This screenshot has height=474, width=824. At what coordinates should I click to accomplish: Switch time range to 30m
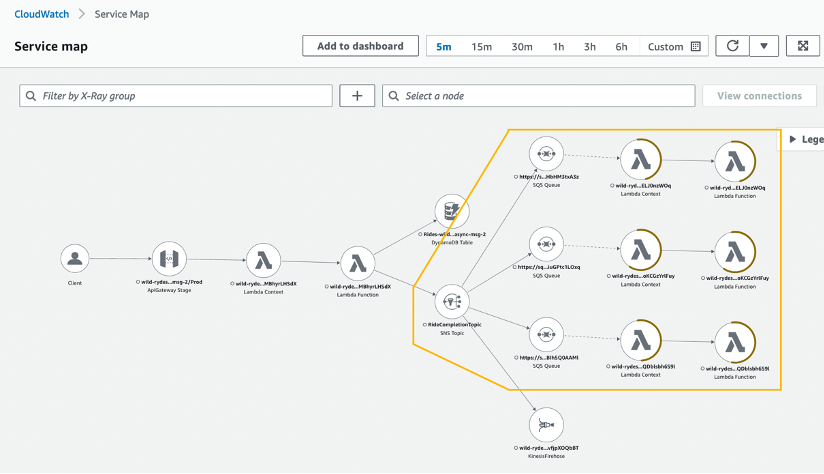coord(522,46)
